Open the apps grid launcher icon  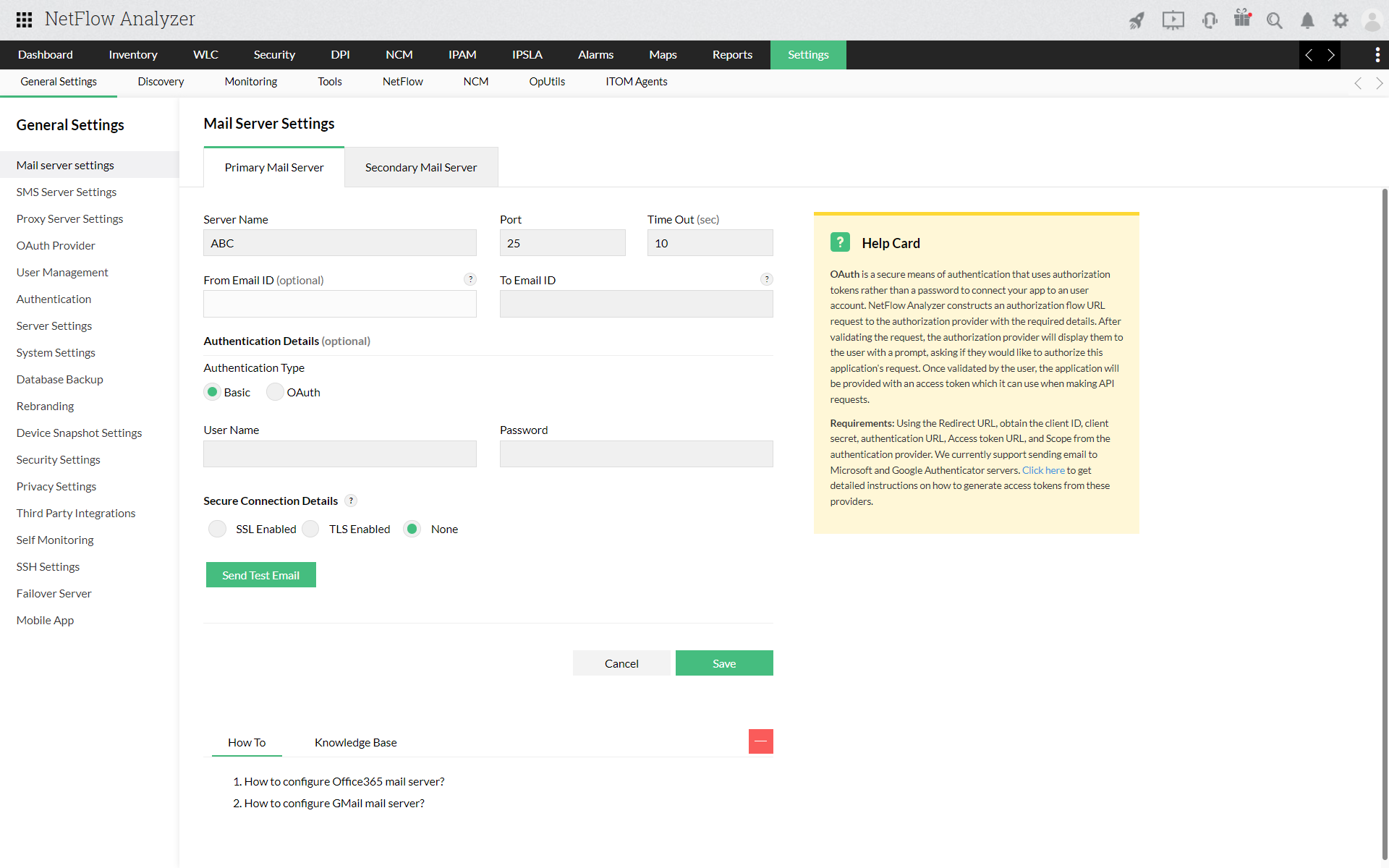click(x=24, y=20)
